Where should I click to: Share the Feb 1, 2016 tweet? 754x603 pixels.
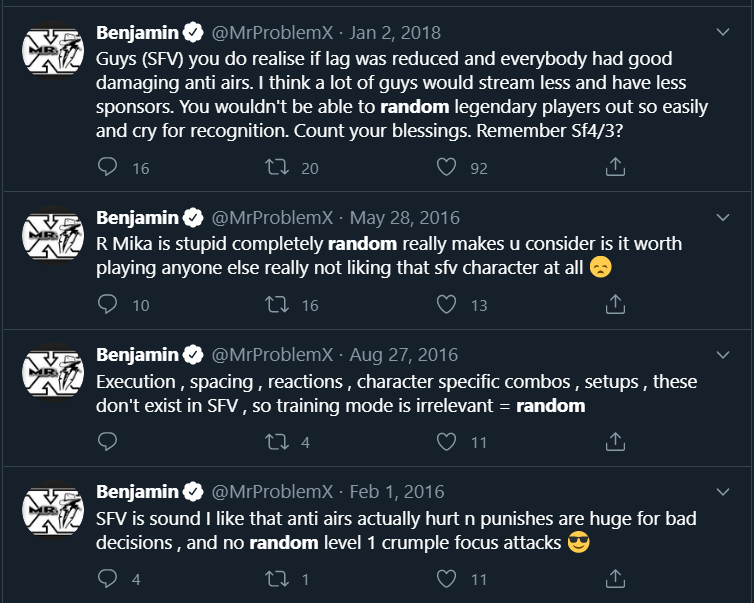coord(616,578)
